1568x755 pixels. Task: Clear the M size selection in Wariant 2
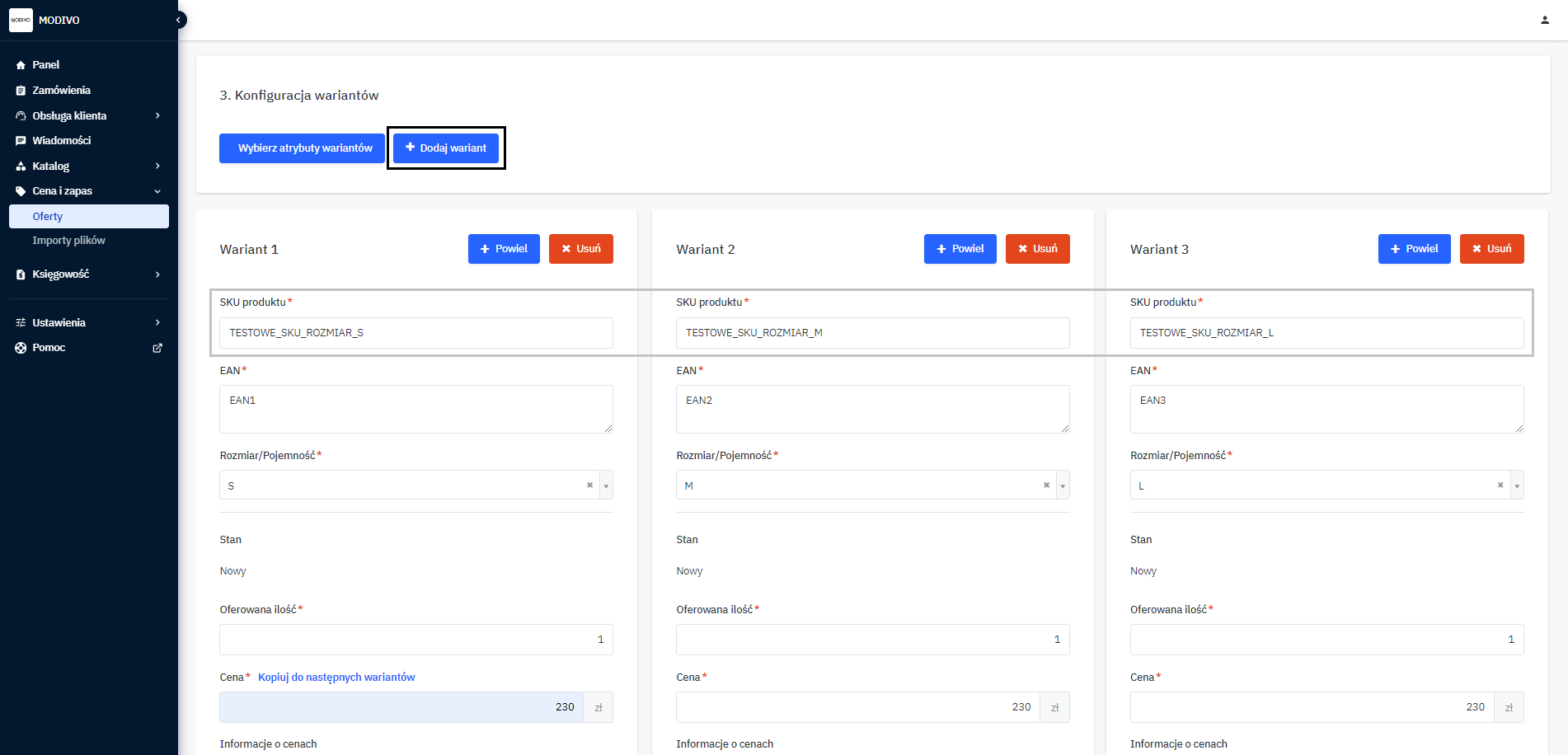click(x=1046, y=485)
